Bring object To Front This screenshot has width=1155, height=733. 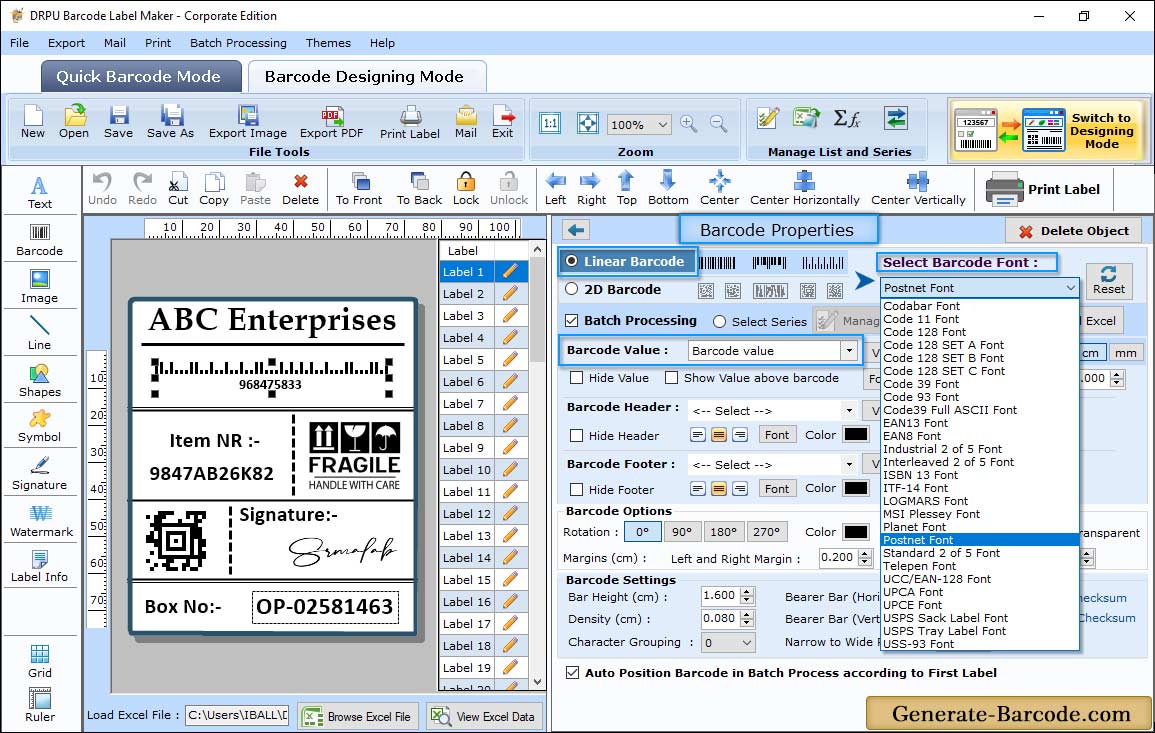coord(359,189)
